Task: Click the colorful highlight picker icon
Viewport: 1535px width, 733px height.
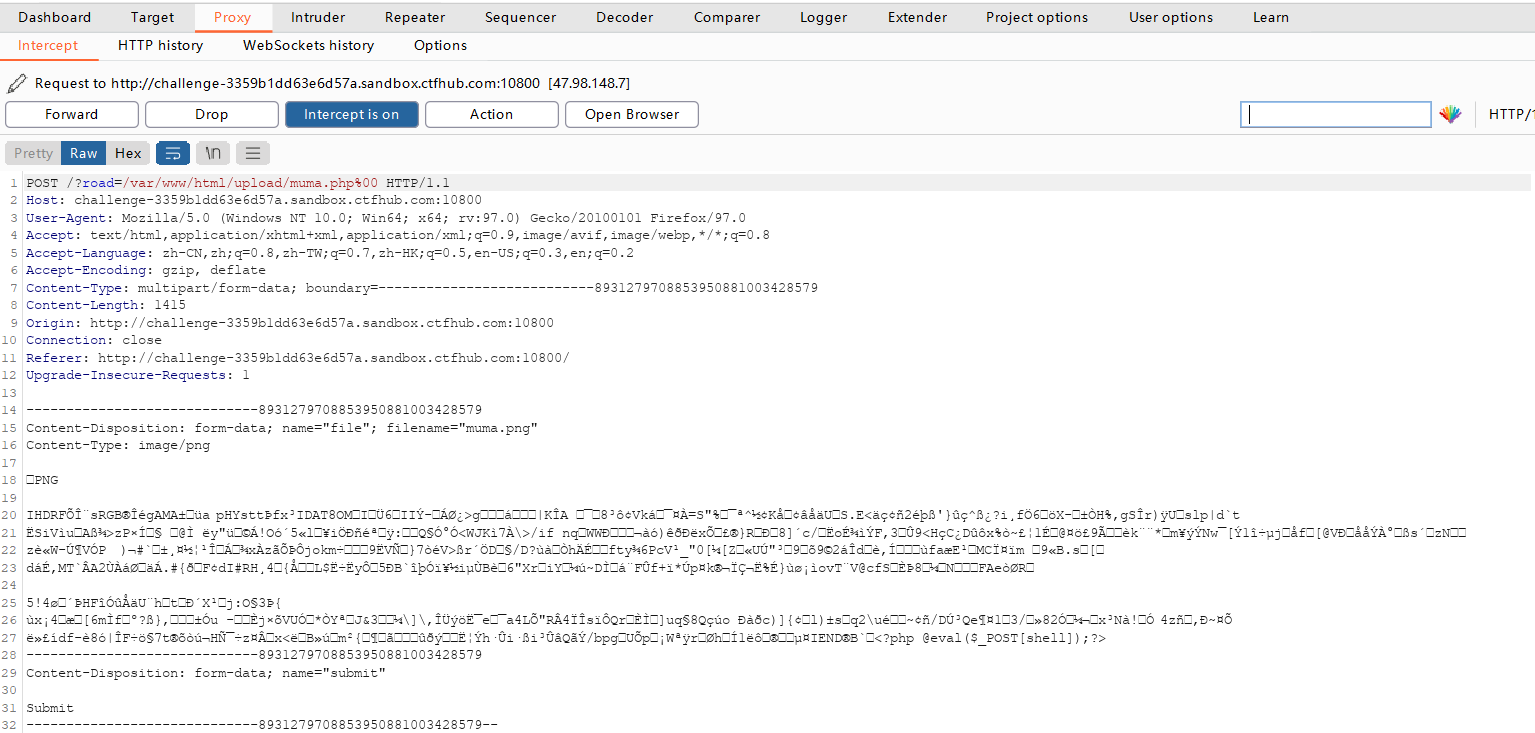Action: pos(1450,114)
